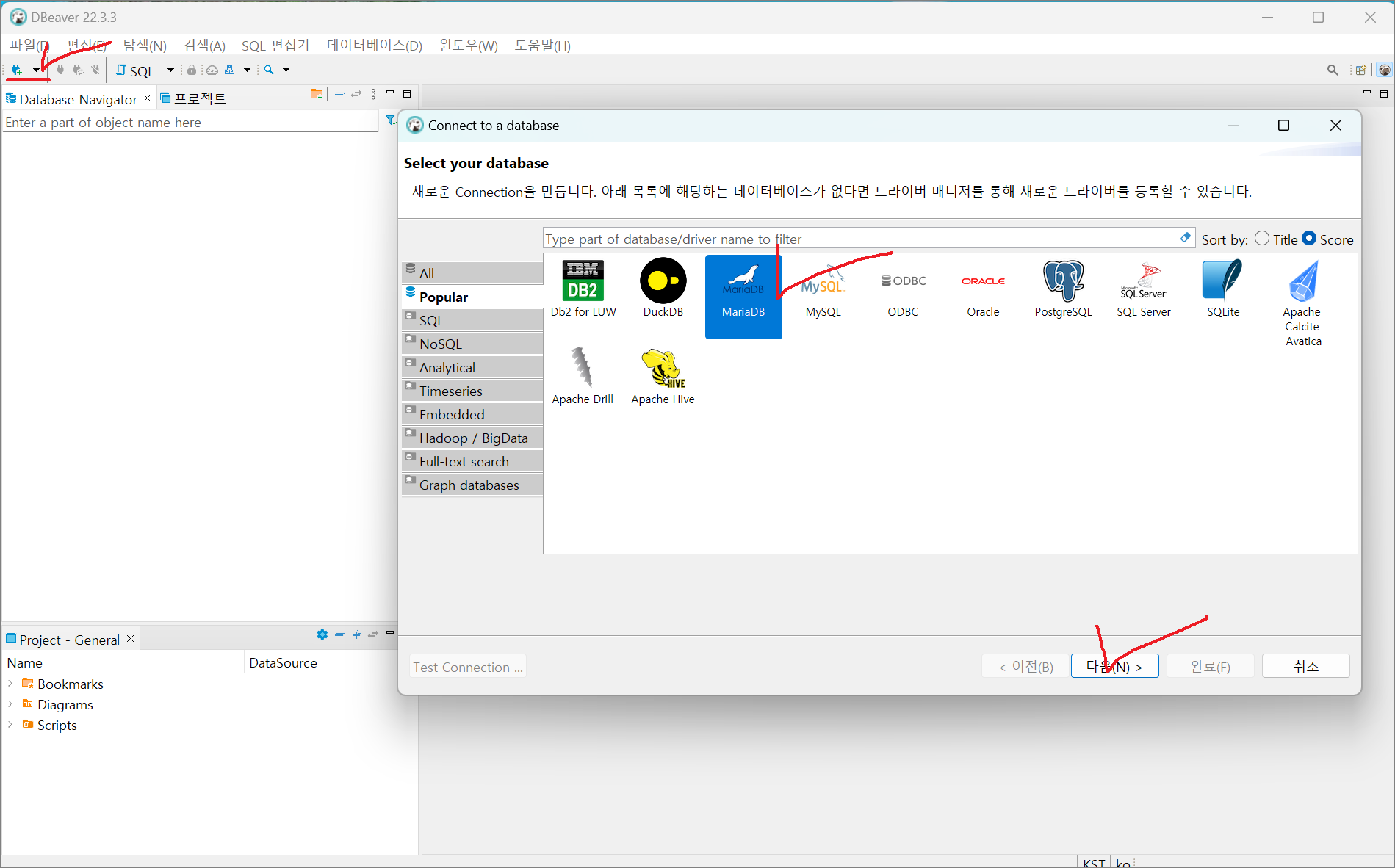Open the 도움말(H) menu
The image size is (1395, 868).
point(543,46)
